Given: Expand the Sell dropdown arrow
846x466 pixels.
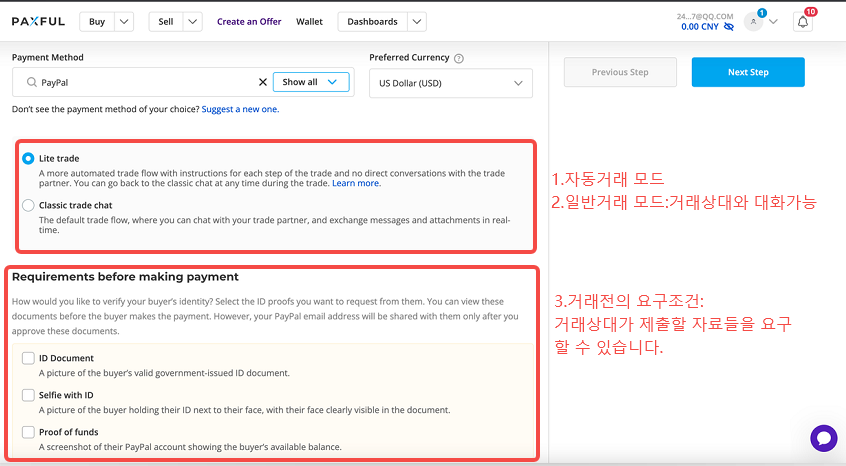Looking at the screenshot, I should pos(193,22).
